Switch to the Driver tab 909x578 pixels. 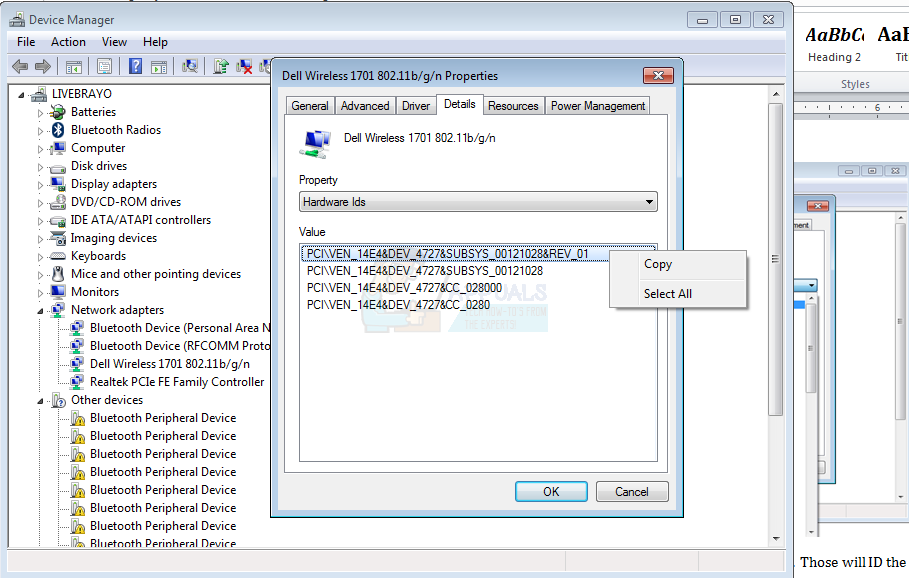[416, 106]
